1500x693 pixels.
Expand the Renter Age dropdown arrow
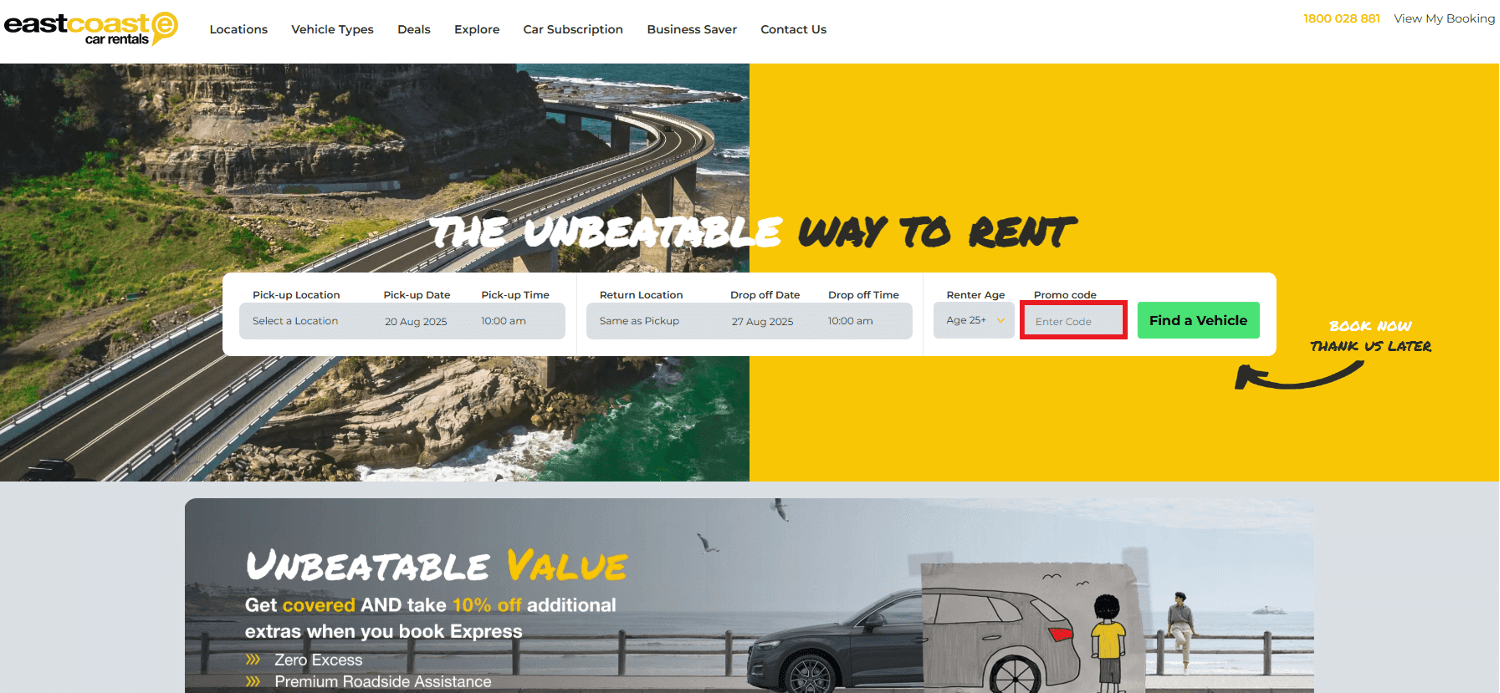click(x=1000, y=321)
